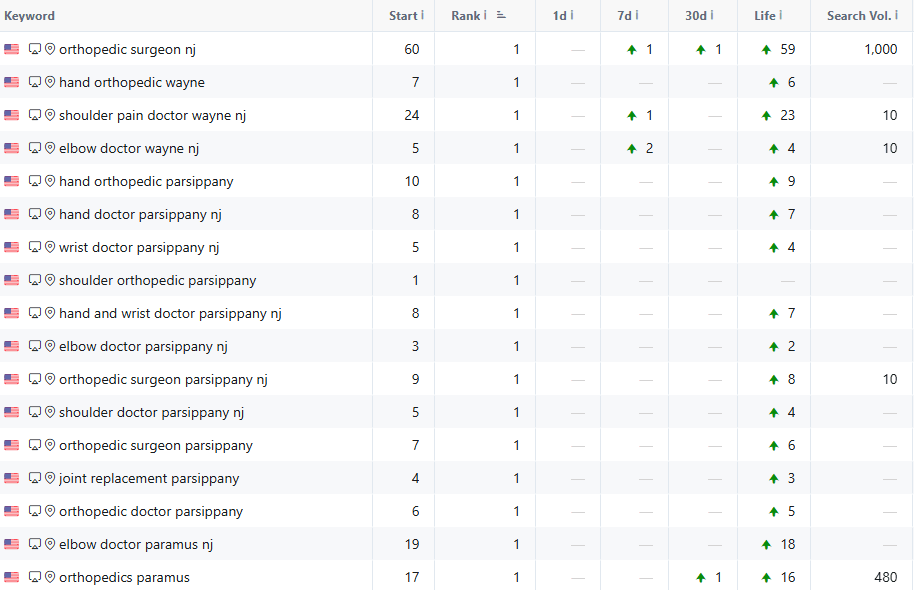Click the info icon on the Life column header

pos(780,16)
